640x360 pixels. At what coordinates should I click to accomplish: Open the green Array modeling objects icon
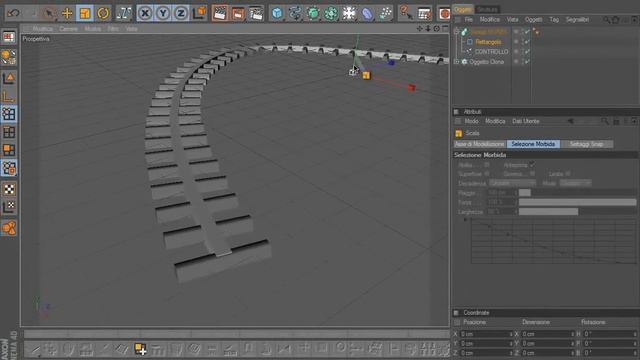click(331, 13)
